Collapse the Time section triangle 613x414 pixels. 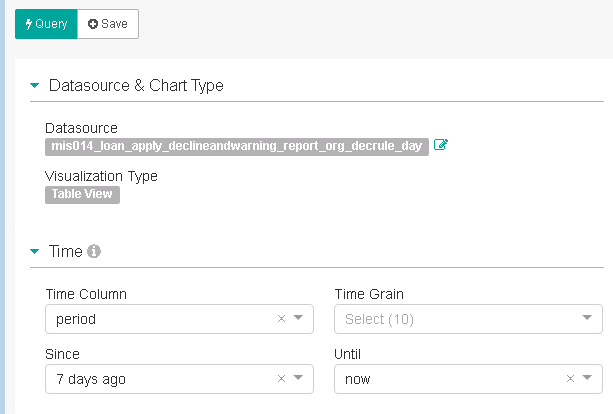pos(34,251)
